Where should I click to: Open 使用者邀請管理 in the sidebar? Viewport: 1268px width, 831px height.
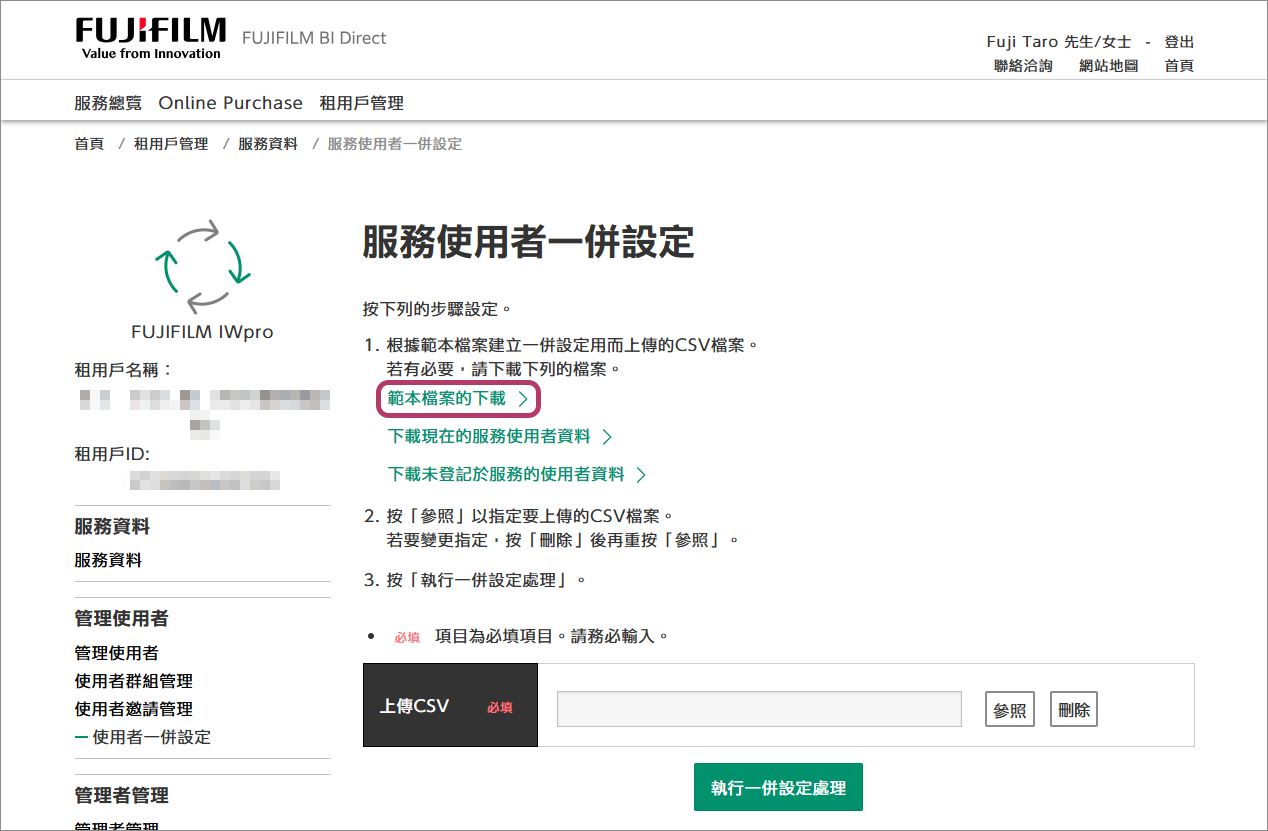134,709
